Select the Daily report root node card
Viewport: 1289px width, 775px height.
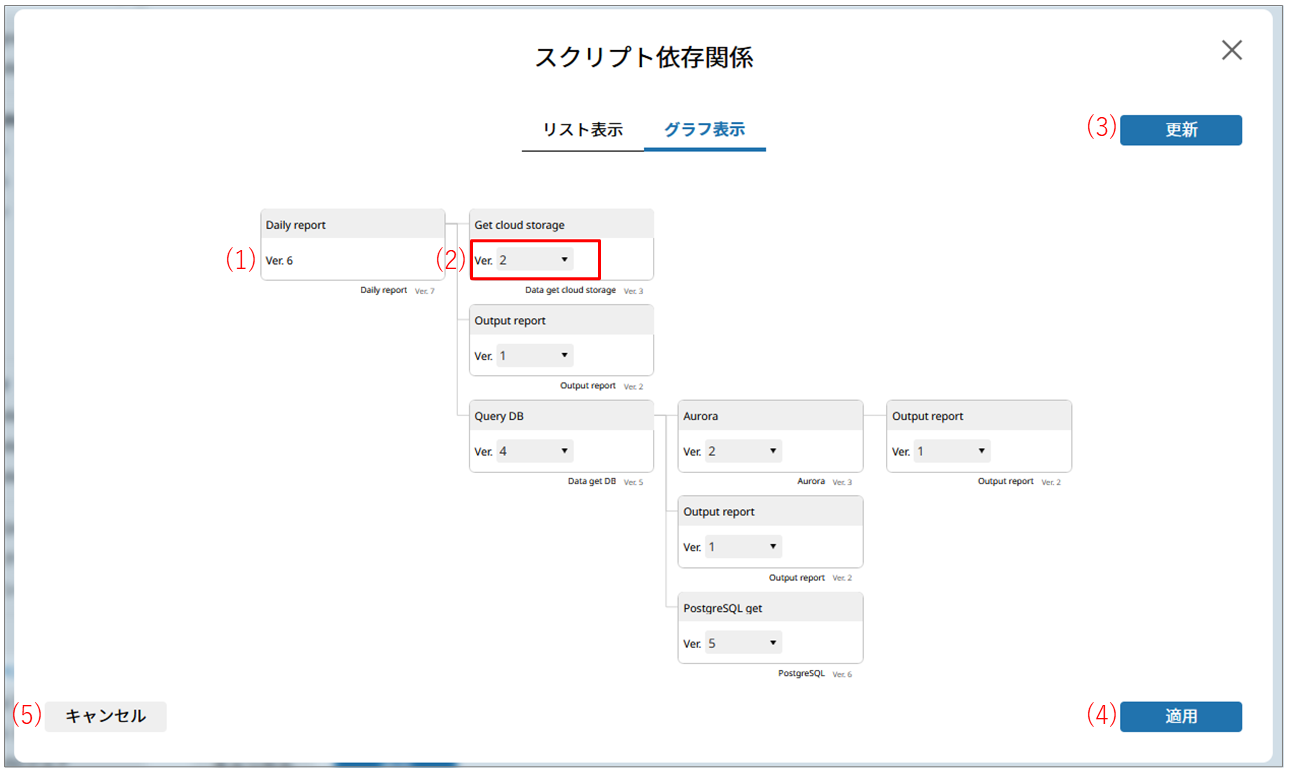pos(352,245)
